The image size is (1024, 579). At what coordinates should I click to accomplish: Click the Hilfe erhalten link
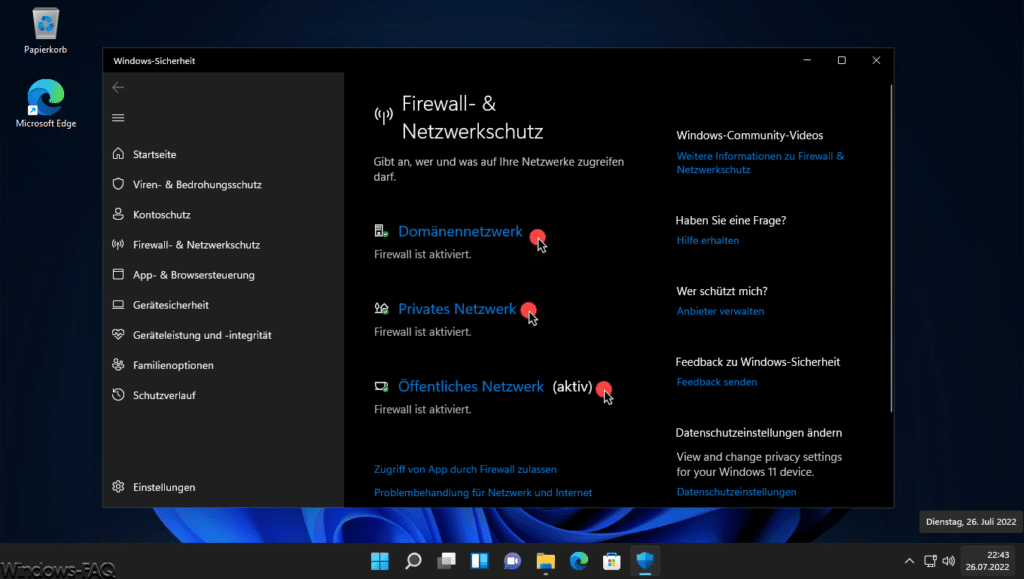coord(707,240)
